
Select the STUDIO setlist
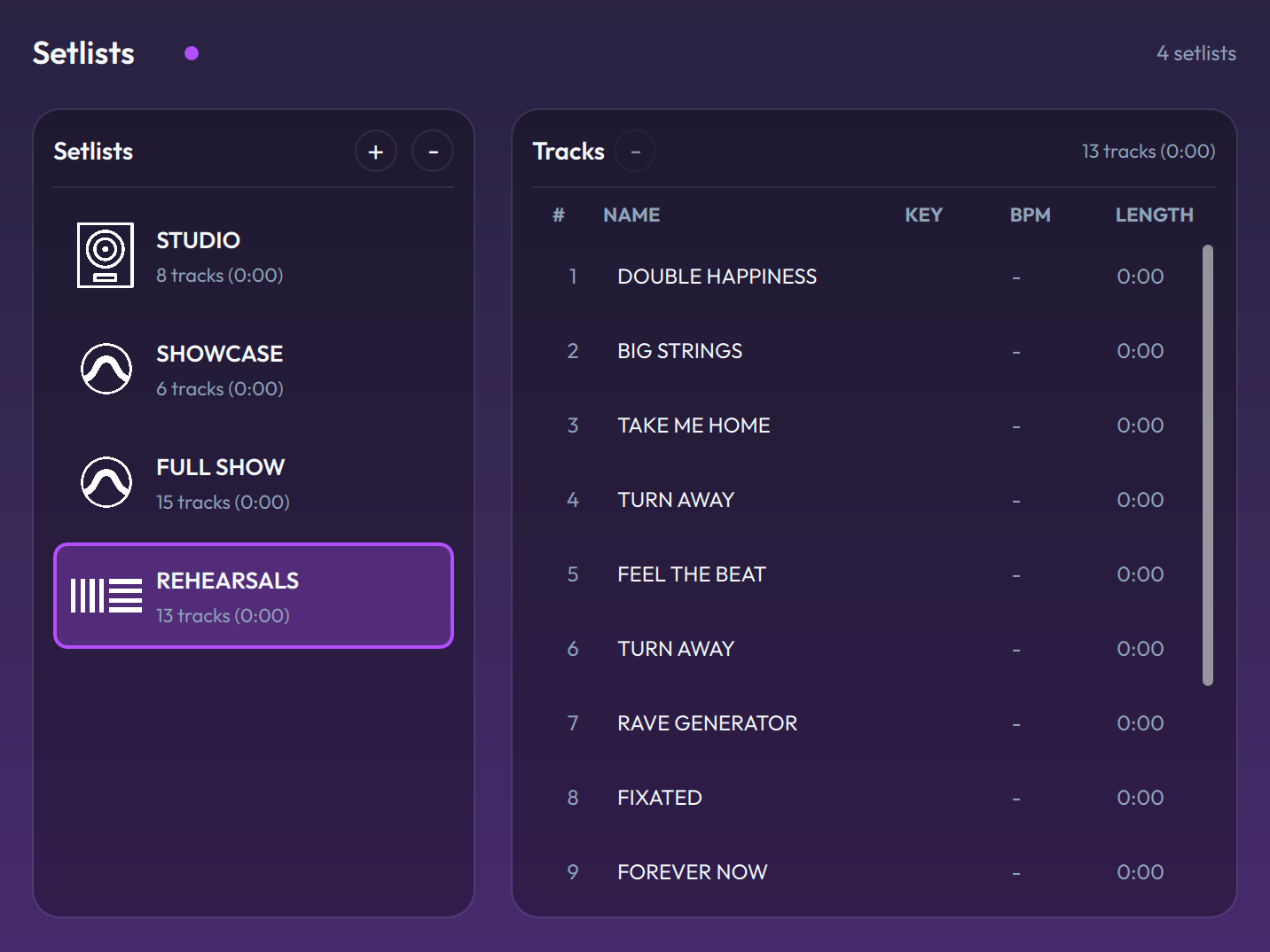click(x=254, y=256)
